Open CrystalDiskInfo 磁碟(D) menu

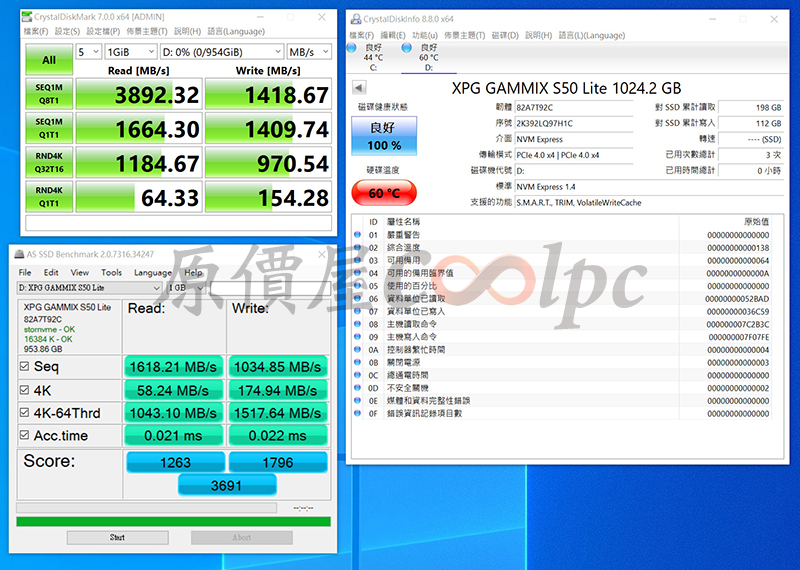click(505, 35)
